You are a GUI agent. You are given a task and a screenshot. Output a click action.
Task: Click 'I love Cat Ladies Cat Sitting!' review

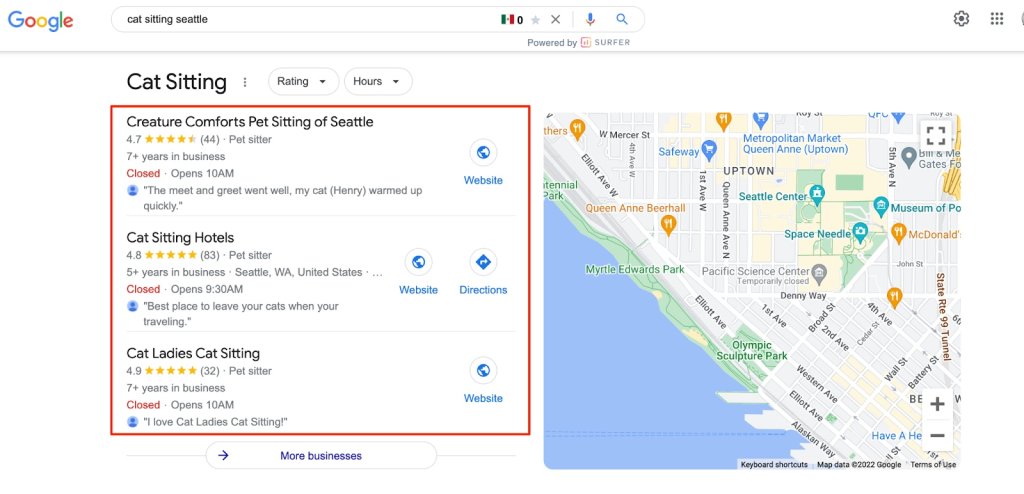pos(216,422)
